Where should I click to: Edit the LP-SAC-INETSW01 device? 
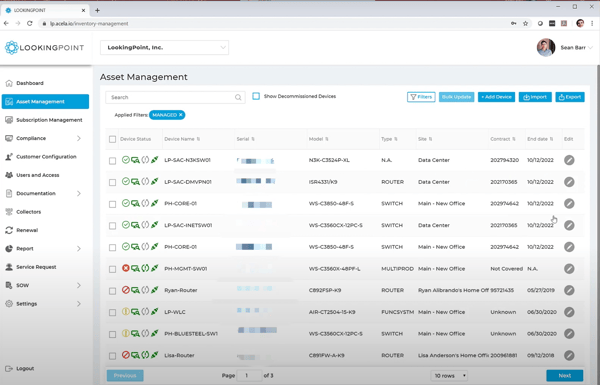click(x=569, y=225)
